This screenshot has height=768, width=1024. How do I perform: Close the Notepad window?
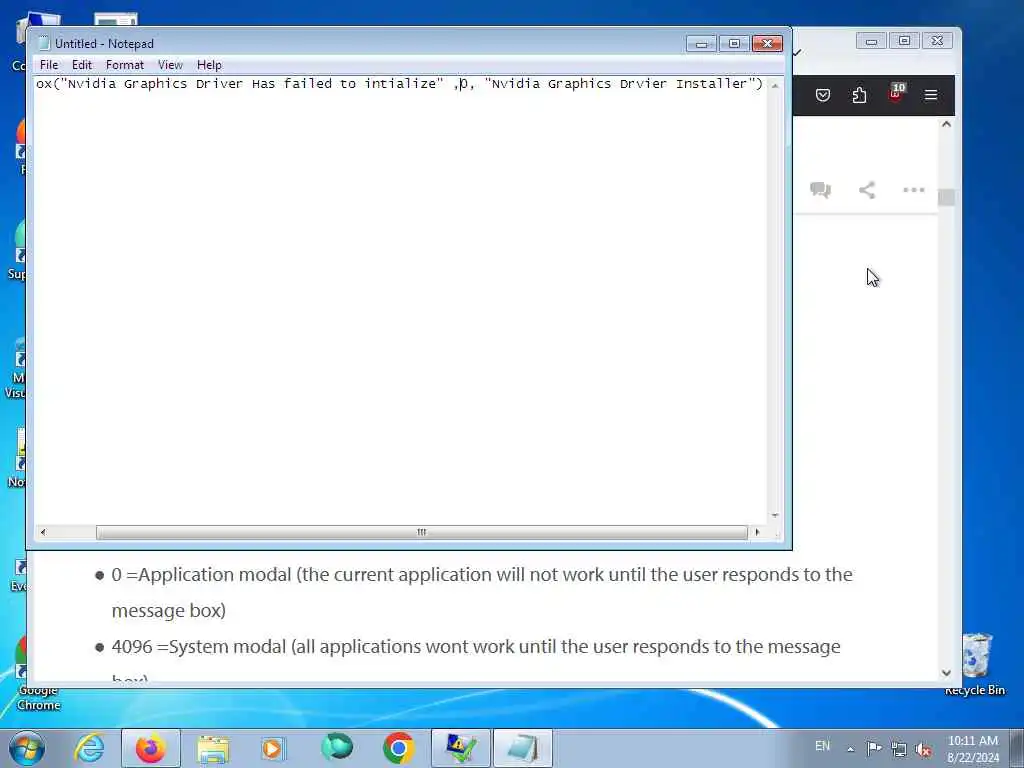click(x=767, y=44)
